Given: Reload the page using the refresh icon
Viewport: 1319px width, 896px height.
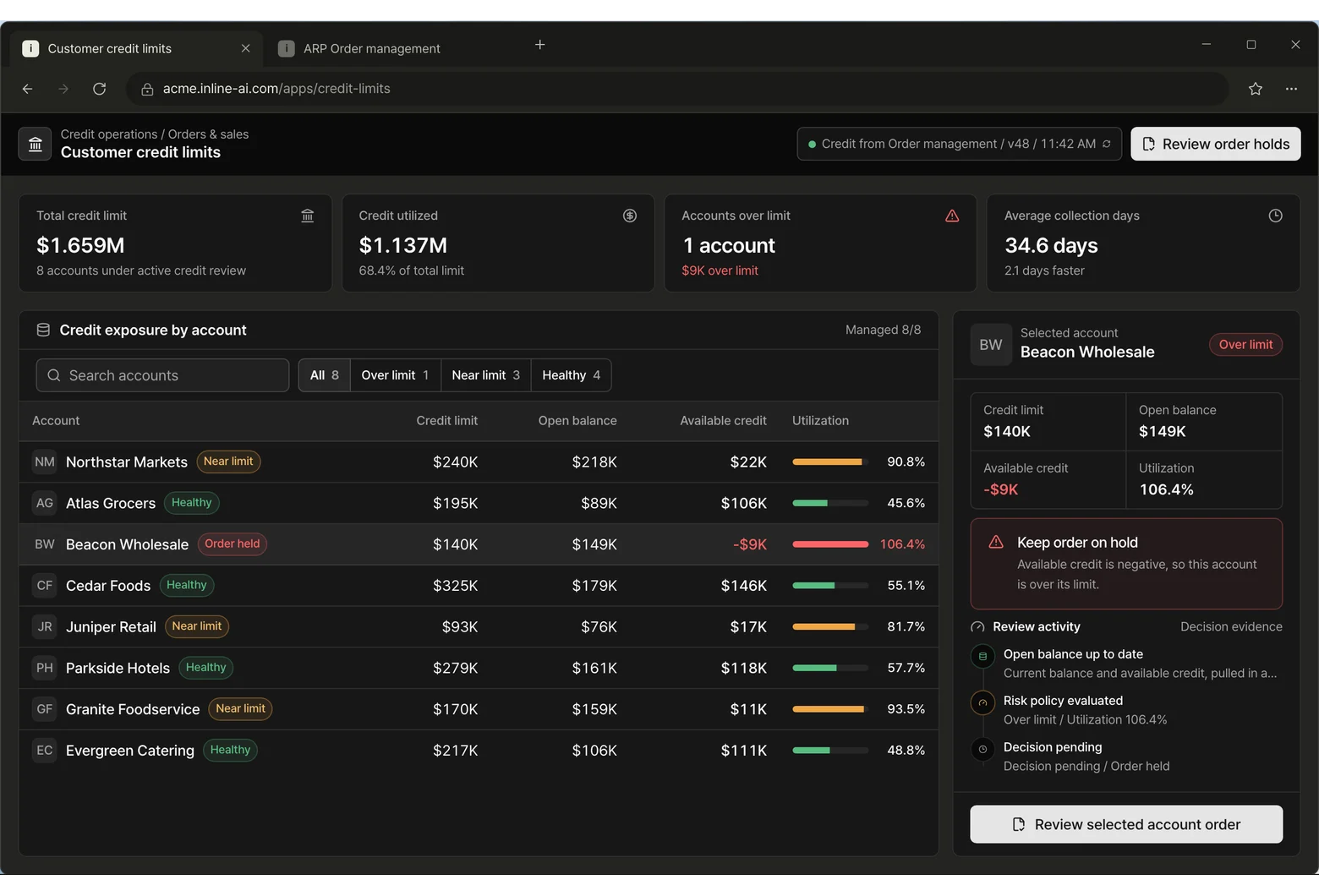Looking at the screenshot, I should coord(99,89).
